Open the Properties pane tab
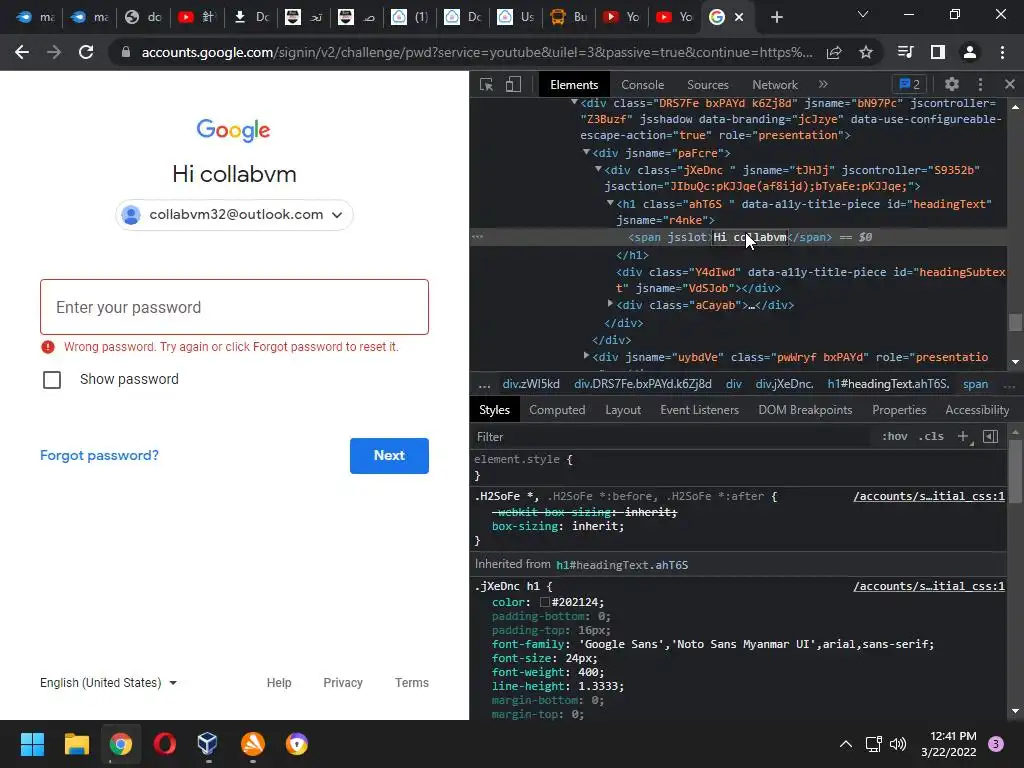The height and width of the screenshot is (768, 1024). click(x=899, y=409)
